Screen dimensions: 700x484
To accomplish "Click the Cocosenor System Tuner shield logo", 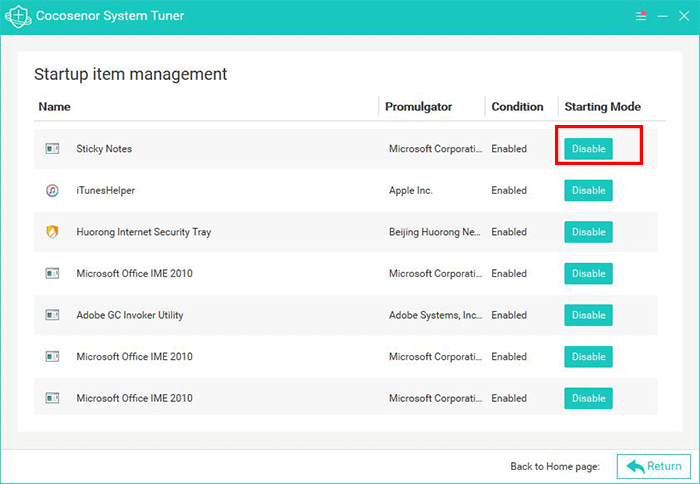I will tap(18, 16).
